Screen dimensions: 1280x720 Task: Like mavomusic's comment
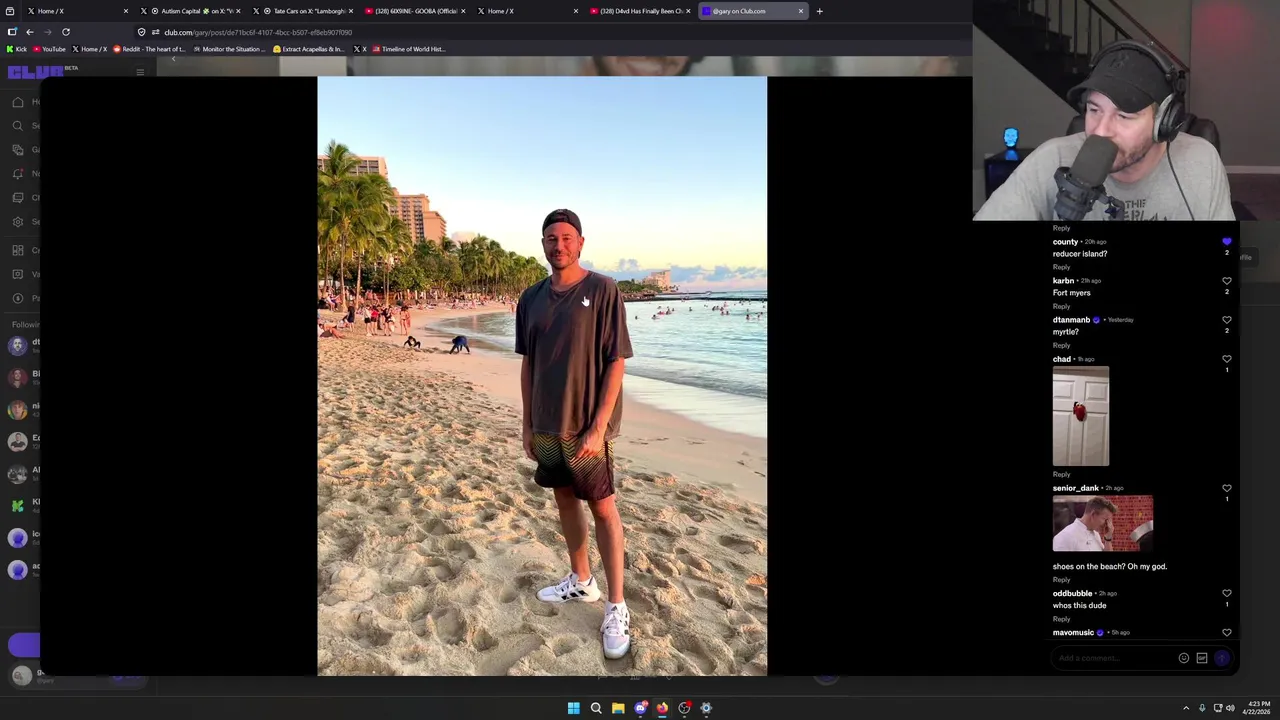tap(1226, 633)
